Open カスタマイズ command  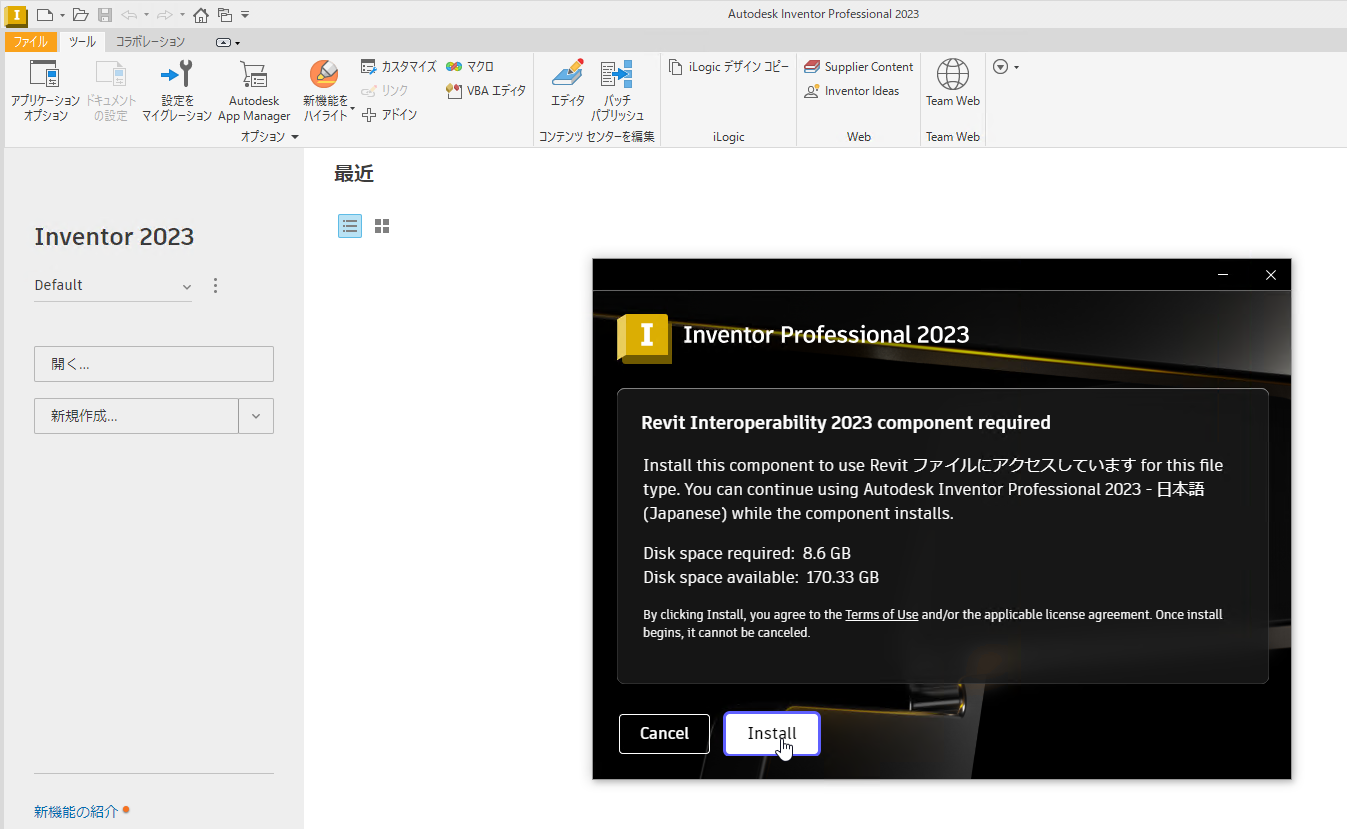coord(399,67)
